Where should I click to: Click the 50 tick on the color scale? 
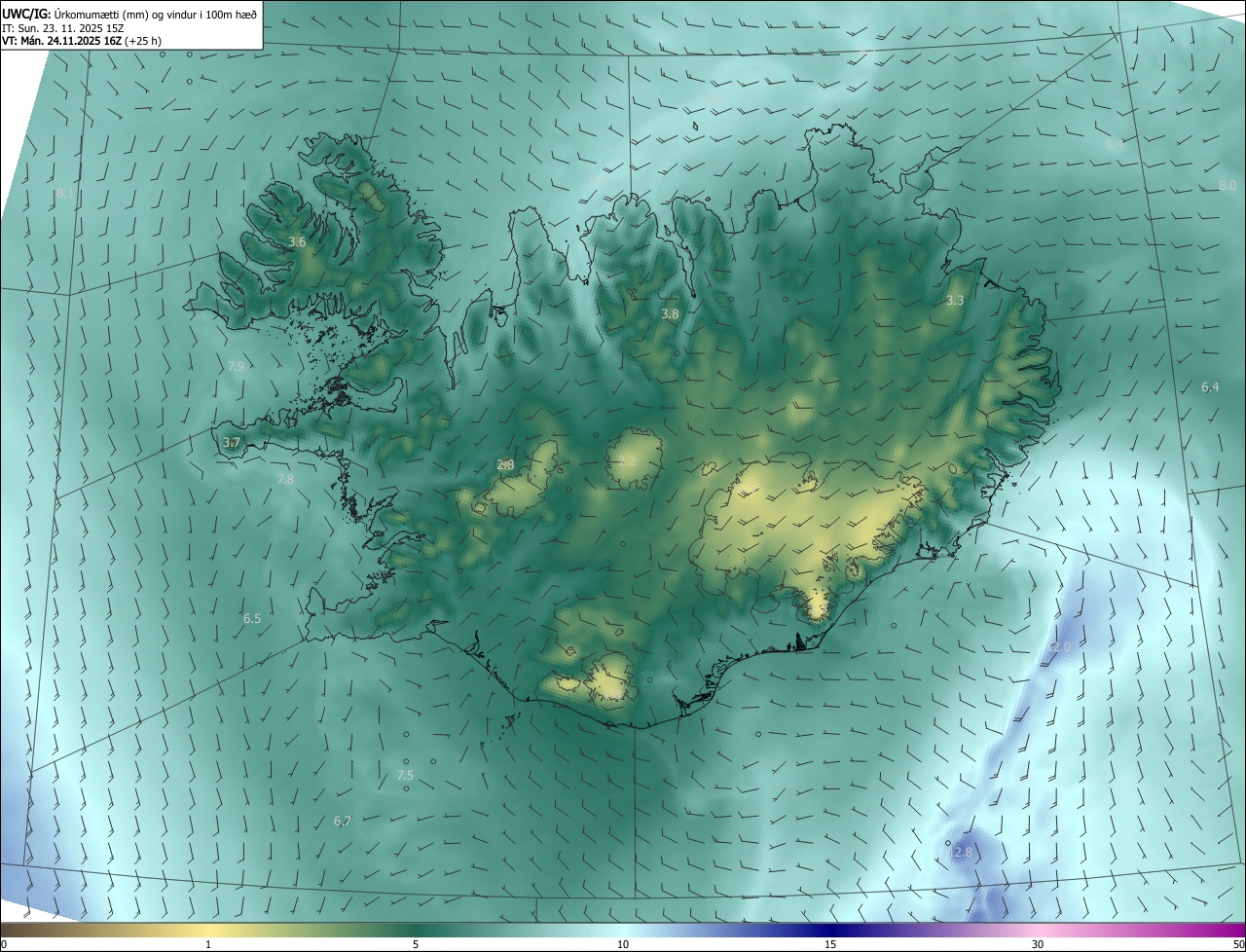(1238, 944)
